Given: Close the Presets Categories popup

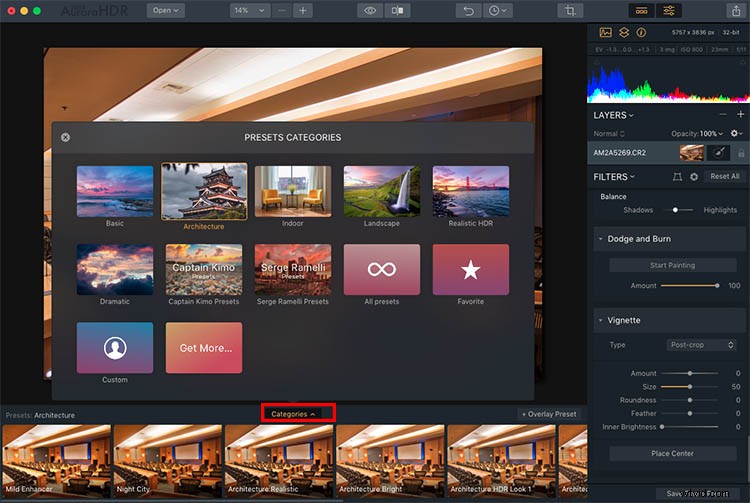Looking at the screenshot, I should click(x=66, y=137).
